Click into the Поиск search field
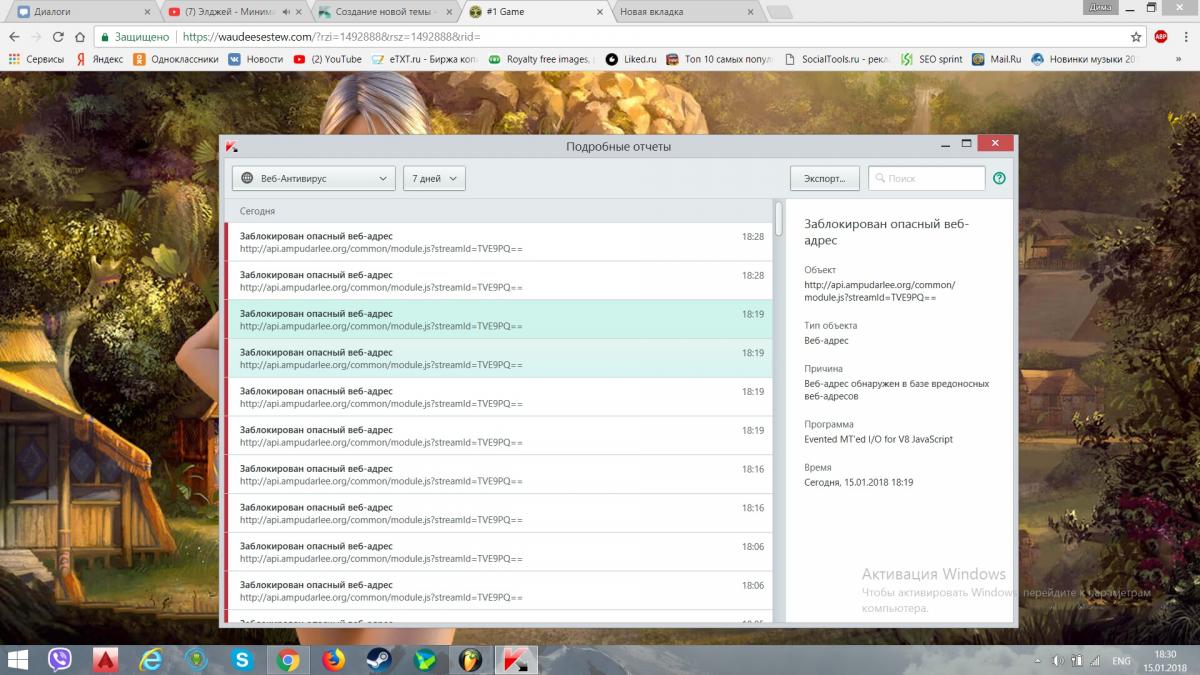1200x675 pixels. tap(926, 178)
